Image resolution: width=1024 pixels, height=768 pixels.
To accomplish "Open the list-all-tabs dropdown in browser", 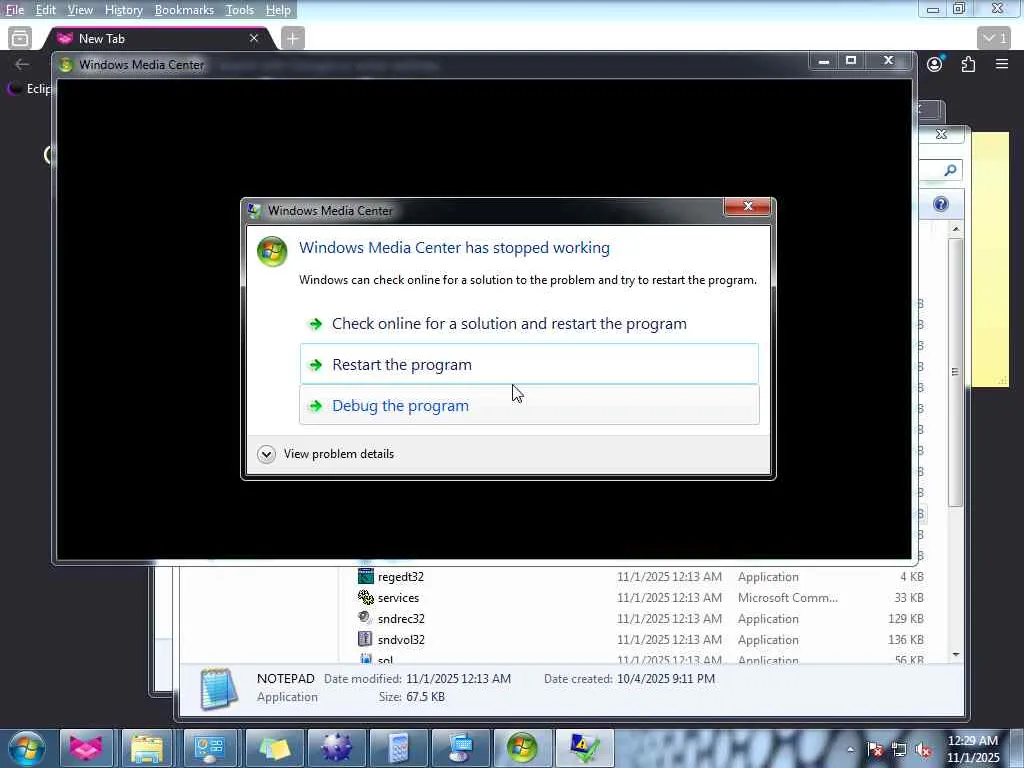I will pyautogui.click(x=995, y=39).
